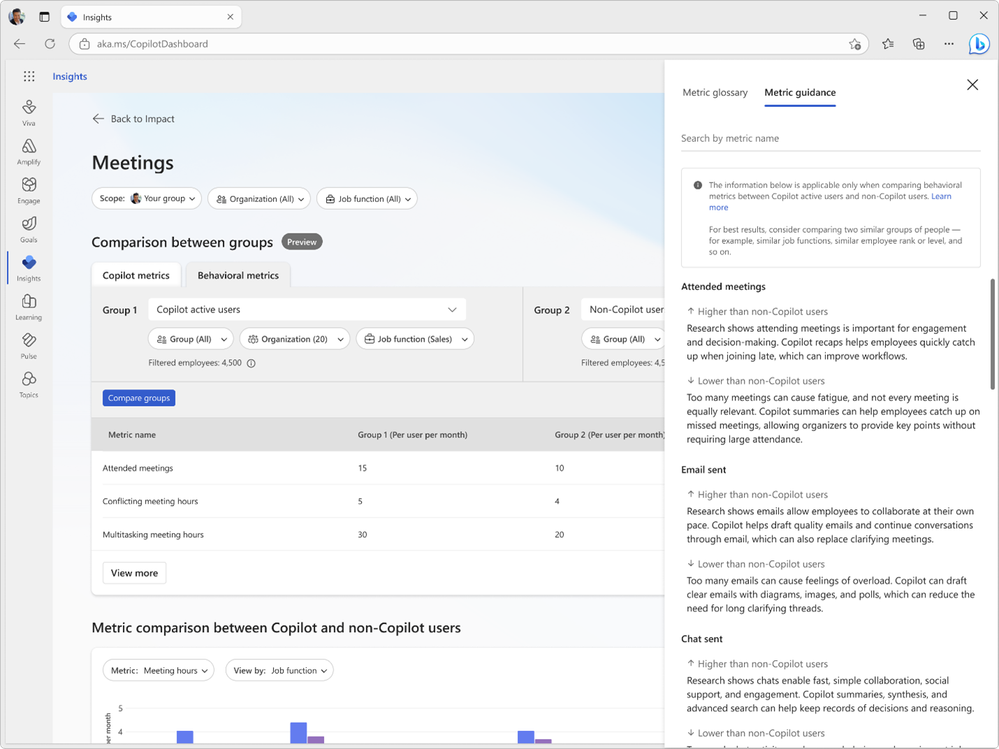Open Viva in the sidebar
999x749 pixels.
click(29, 113)
